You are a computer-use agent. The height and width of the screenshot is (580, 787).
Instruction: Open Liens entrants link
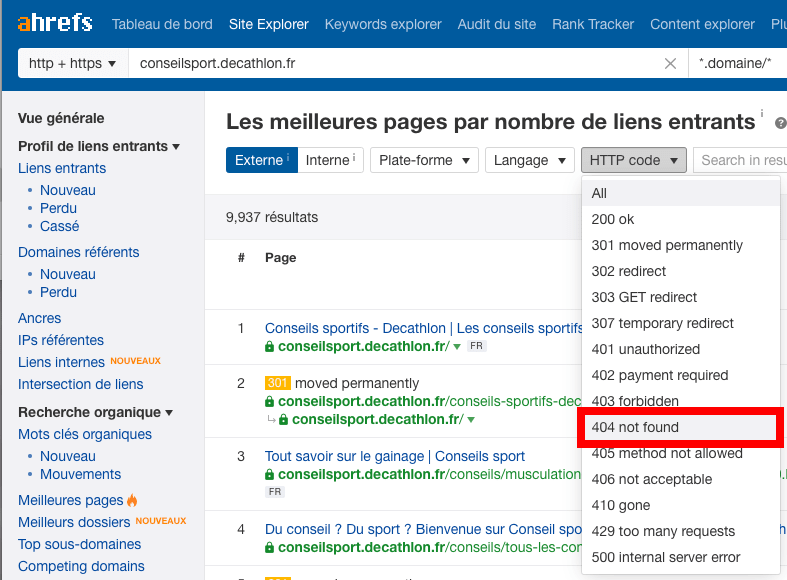(62, 168)
